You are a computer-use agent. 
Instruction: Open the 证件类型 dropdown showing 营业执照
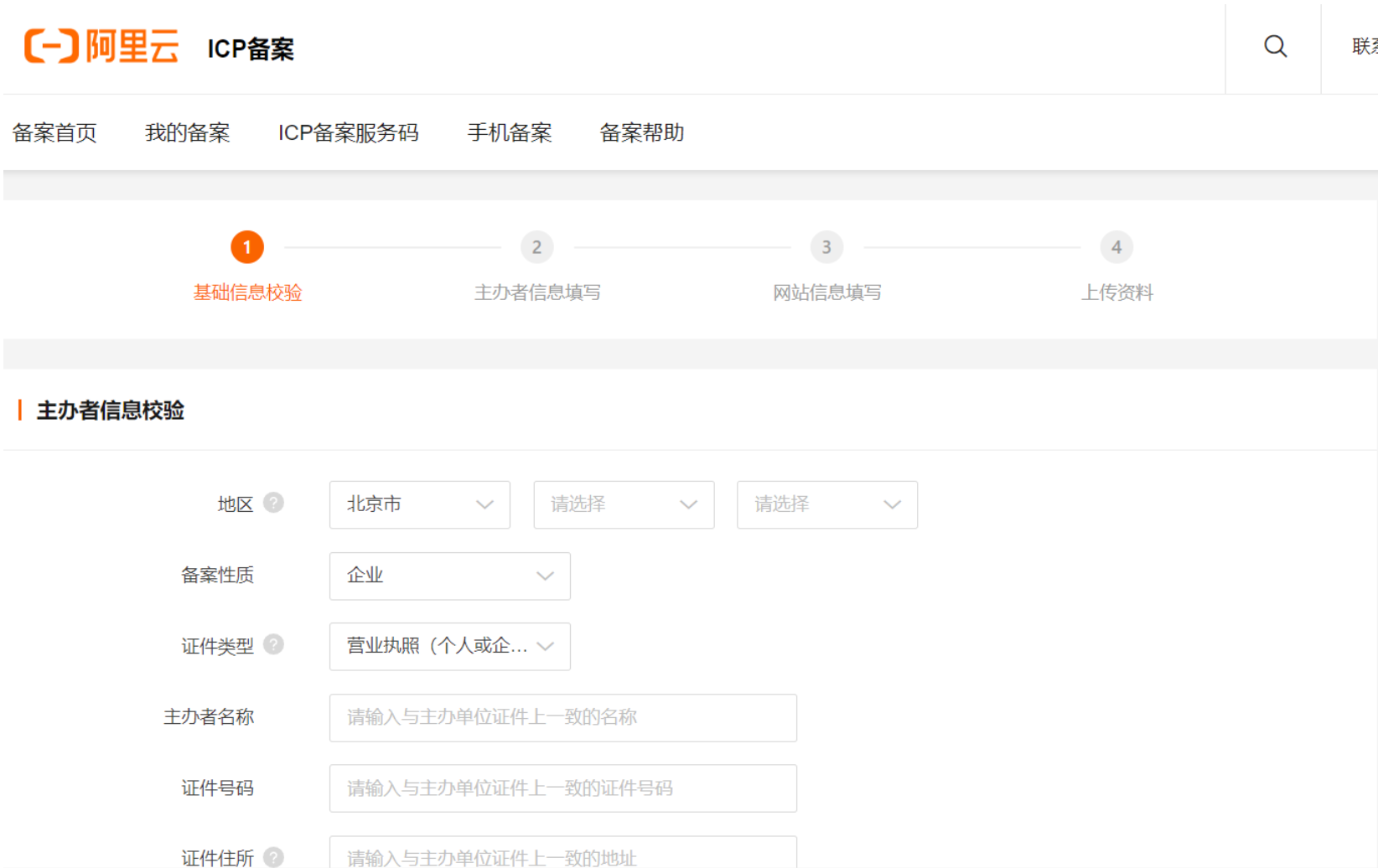point(449,646)
